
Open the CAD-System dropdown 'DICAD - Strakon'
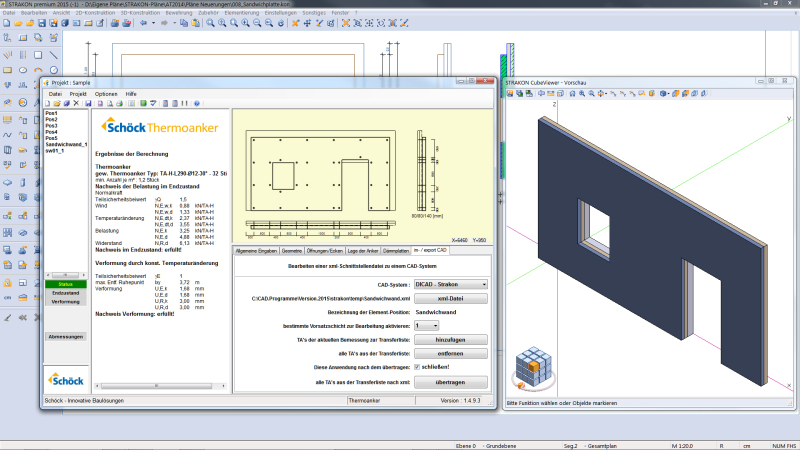(451, 284)
